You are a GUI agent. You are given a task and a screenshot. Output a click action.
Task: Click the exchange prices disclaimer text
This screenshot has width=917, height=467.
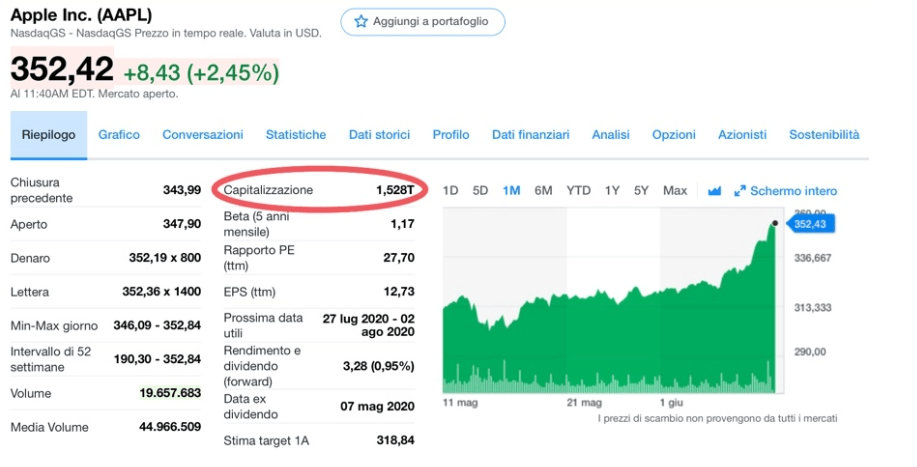[718, 418]
